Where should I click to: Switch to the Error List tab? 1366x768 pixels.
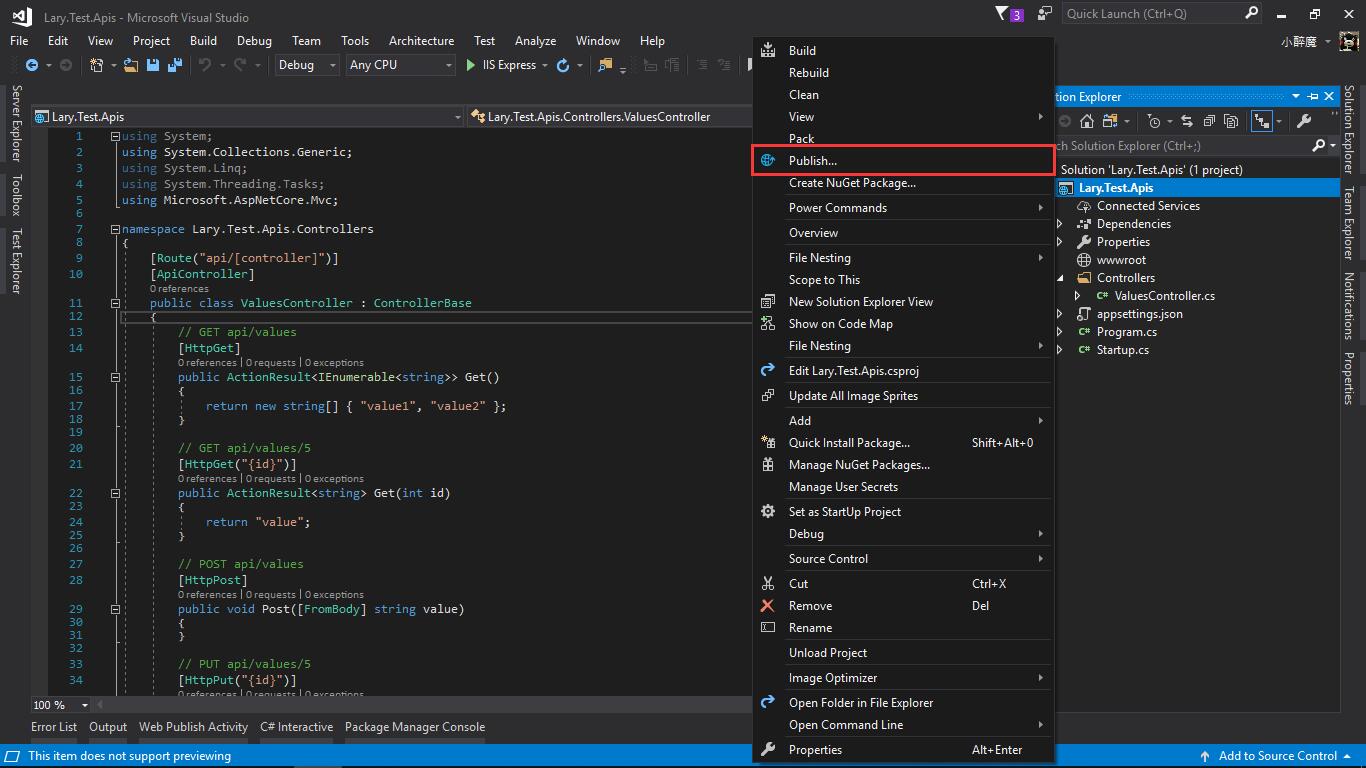54,727
